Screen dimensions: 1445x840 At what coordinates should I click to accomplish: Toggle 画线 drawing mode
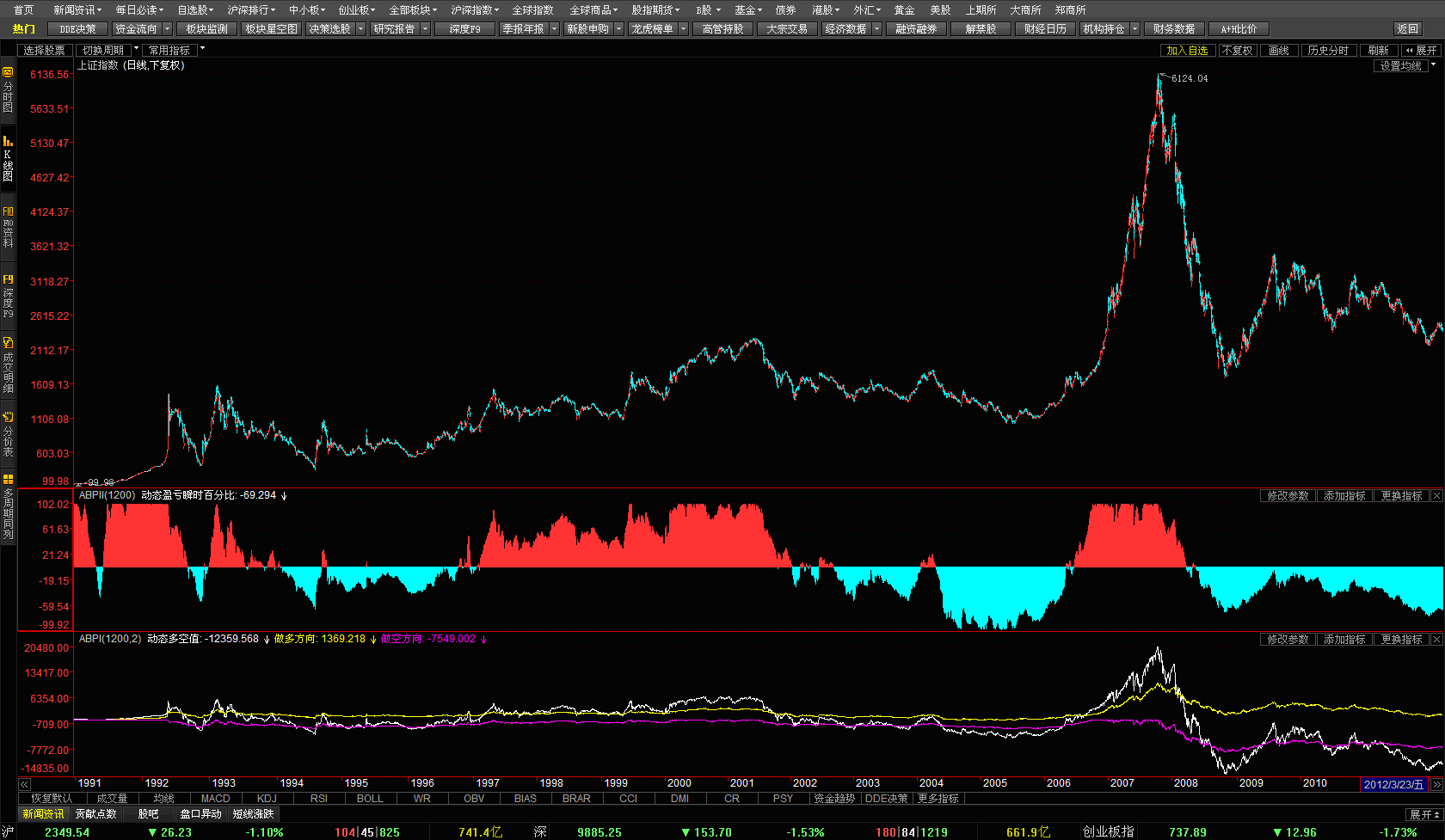(x=1279, y=51)
